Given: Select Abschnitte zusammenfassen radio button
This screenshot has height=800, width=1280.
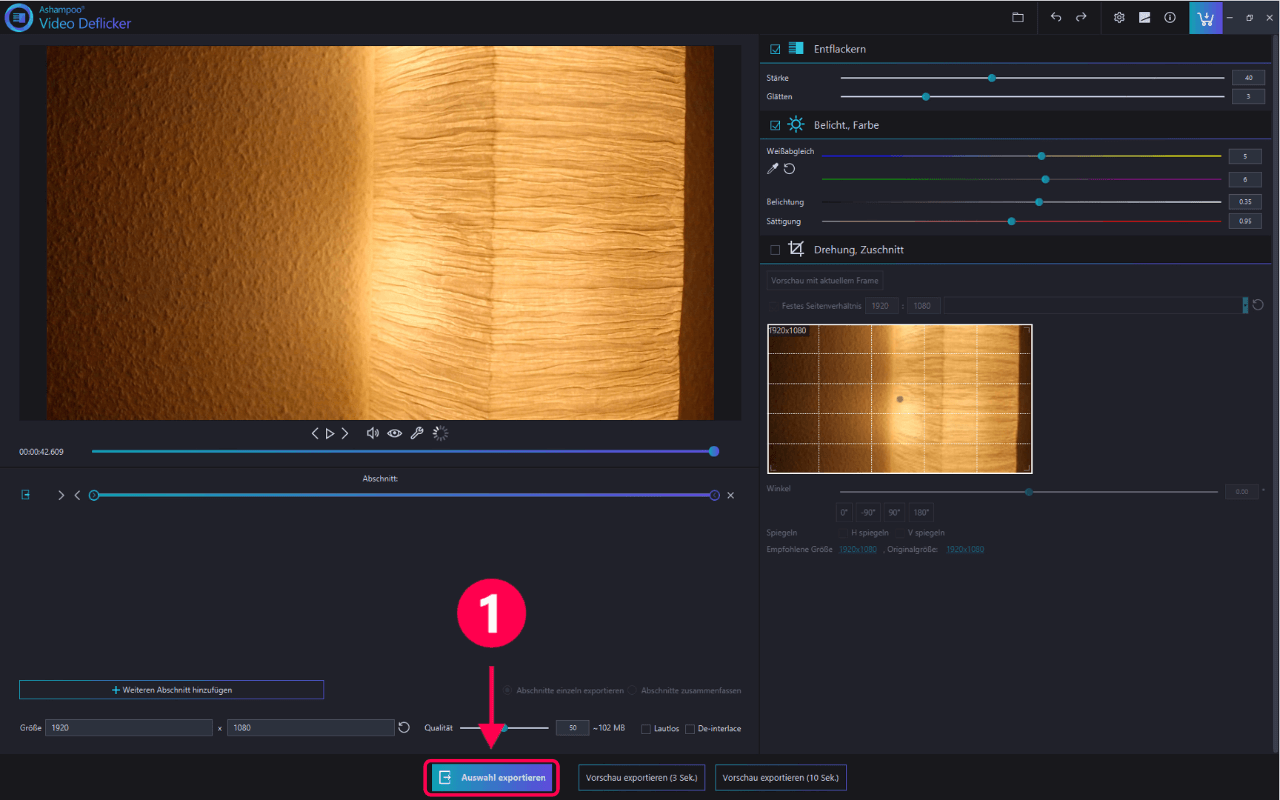Looking at the screenshot, I should pyautogui.click(x=633, y=690).
